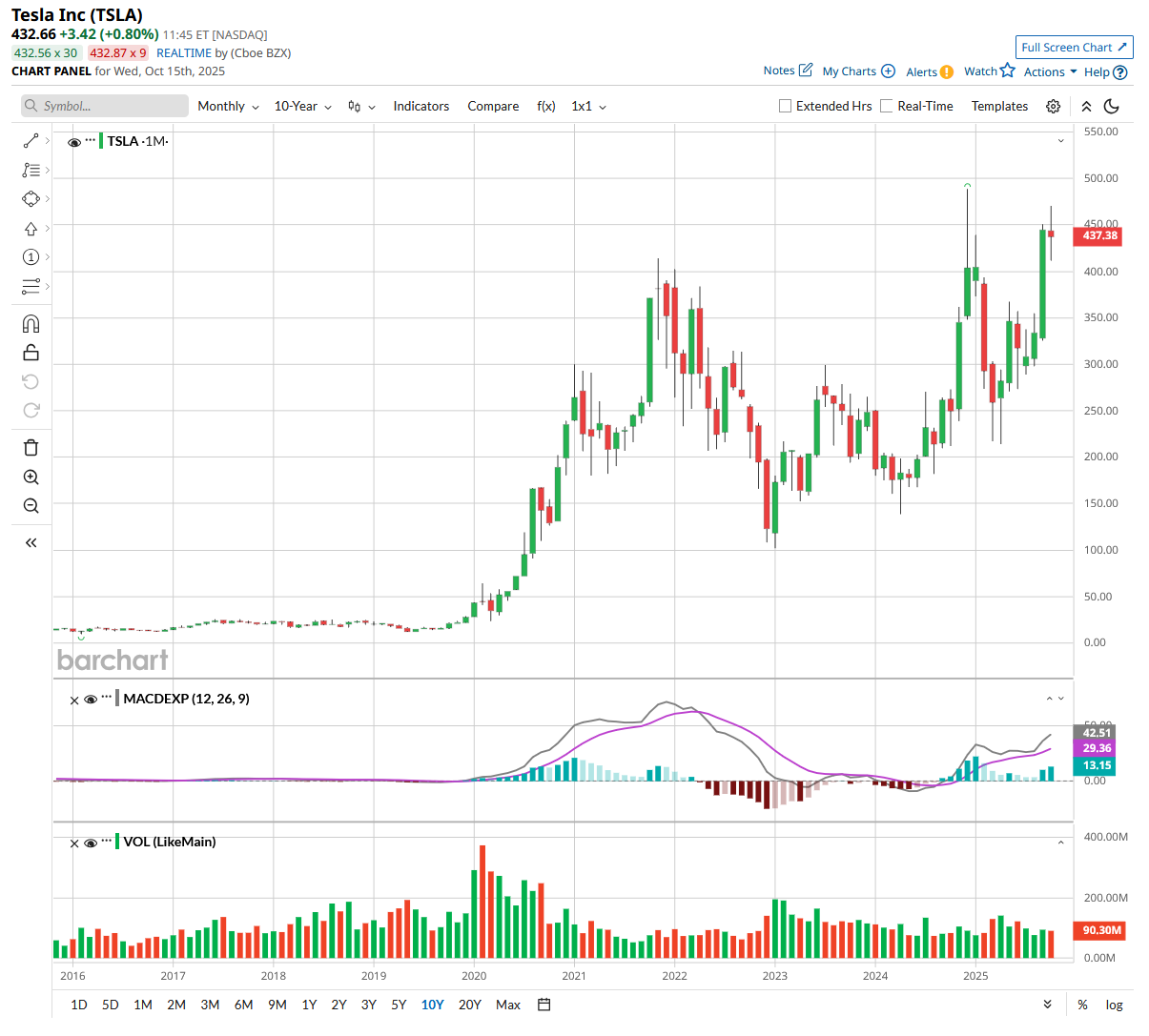This screenshot has height=1036, width=1149.
Task: Select the 1Y time range
Action: click(x=309, y=1005)
